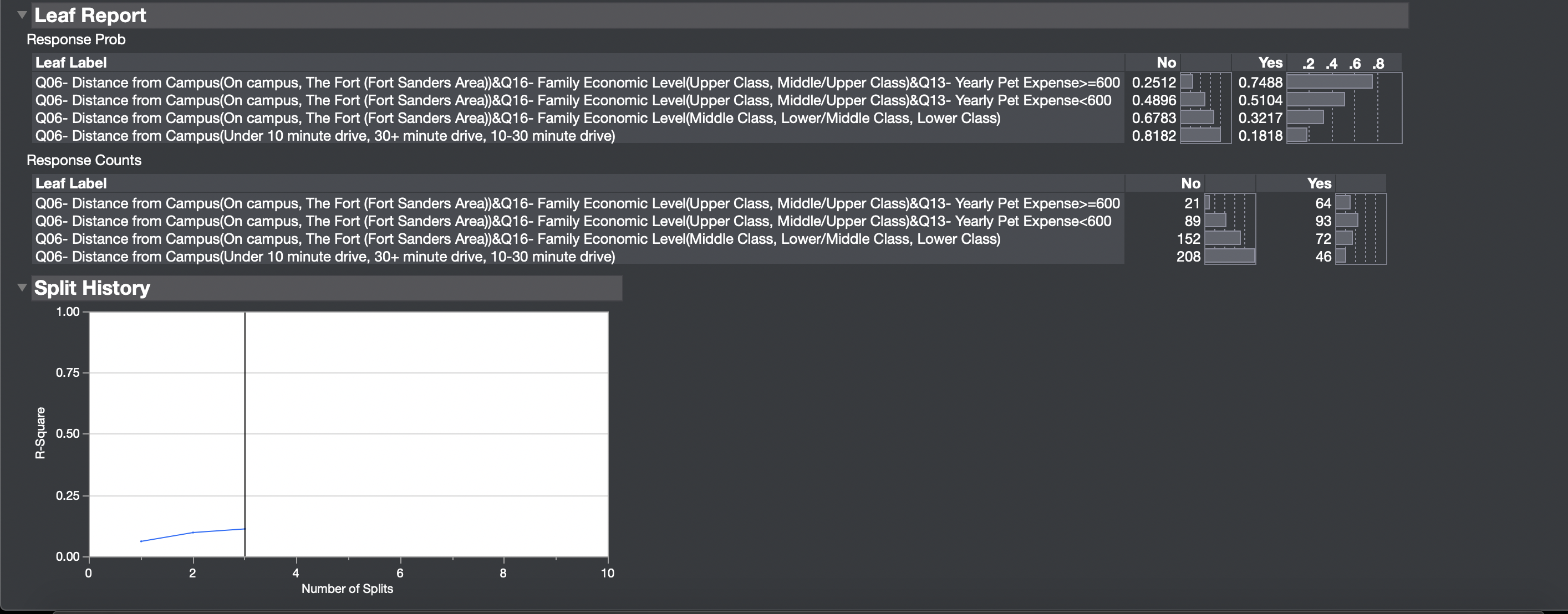The image size is (1568, 614).
Task: Click the 208 No count bar
Action: 1229,256
